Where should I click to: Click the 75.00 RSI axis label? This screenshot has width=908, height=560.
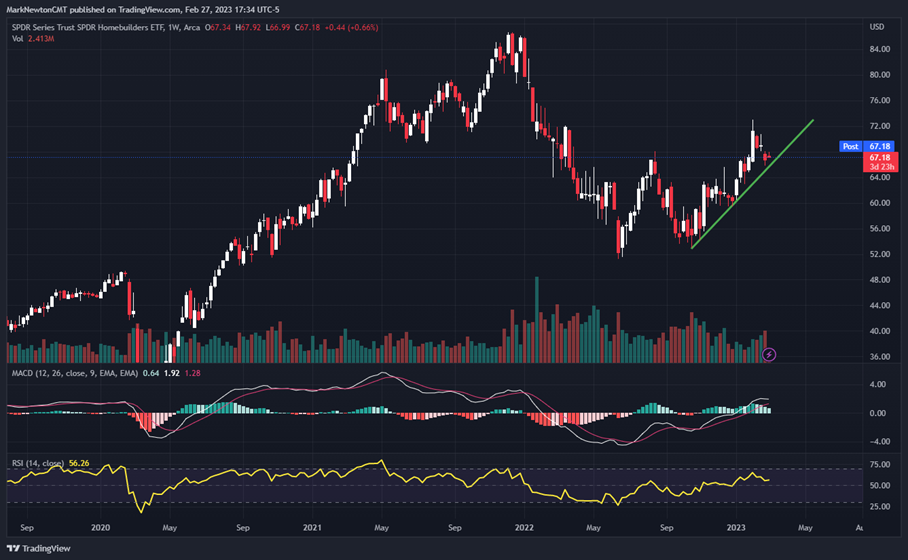click(x=880, y=464)
